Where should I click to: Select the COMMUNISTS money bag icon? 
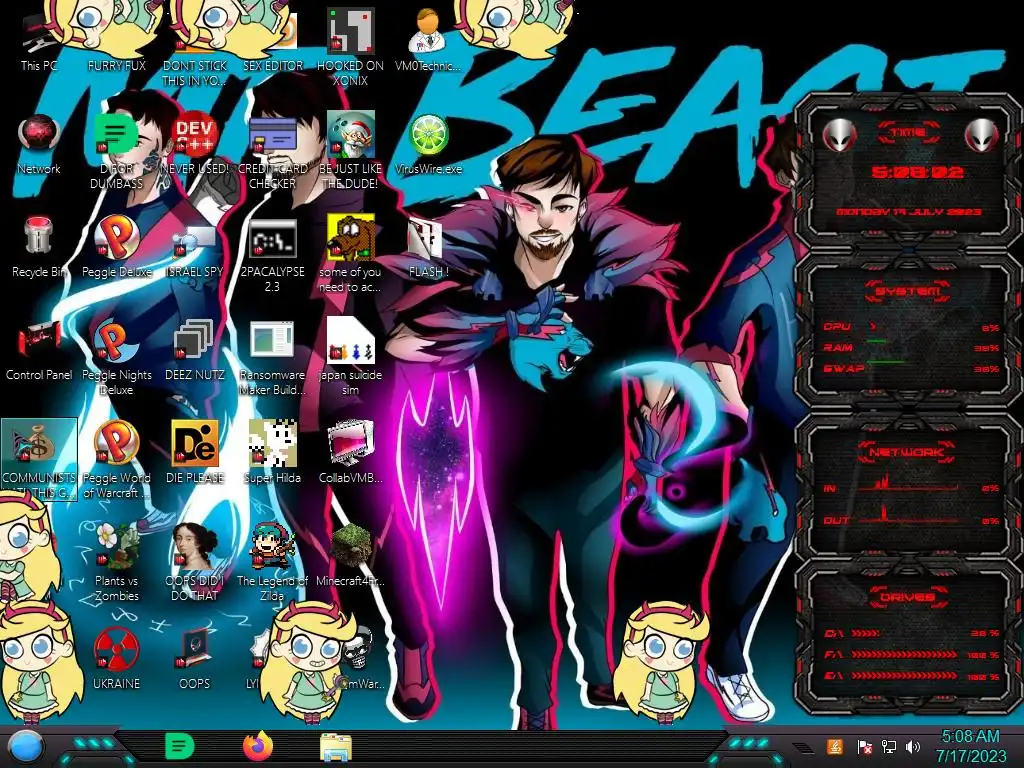click(x=39, y=459)
